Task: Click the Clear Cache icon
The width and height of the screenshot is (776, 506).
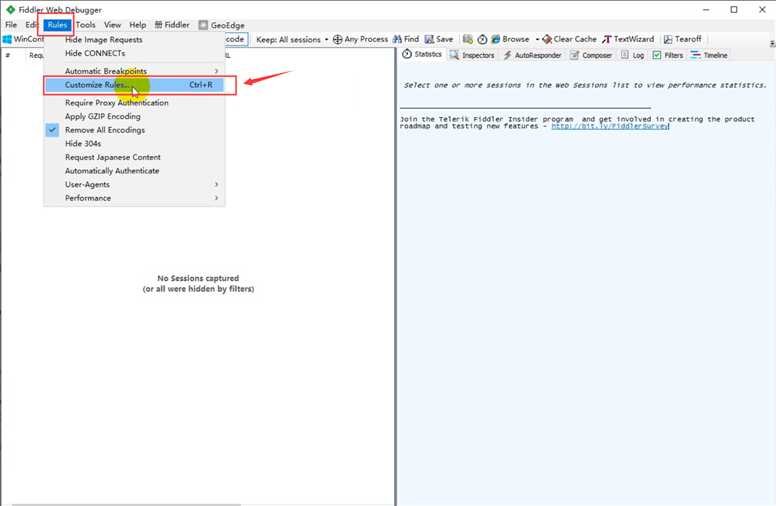Action: (547, 39)
